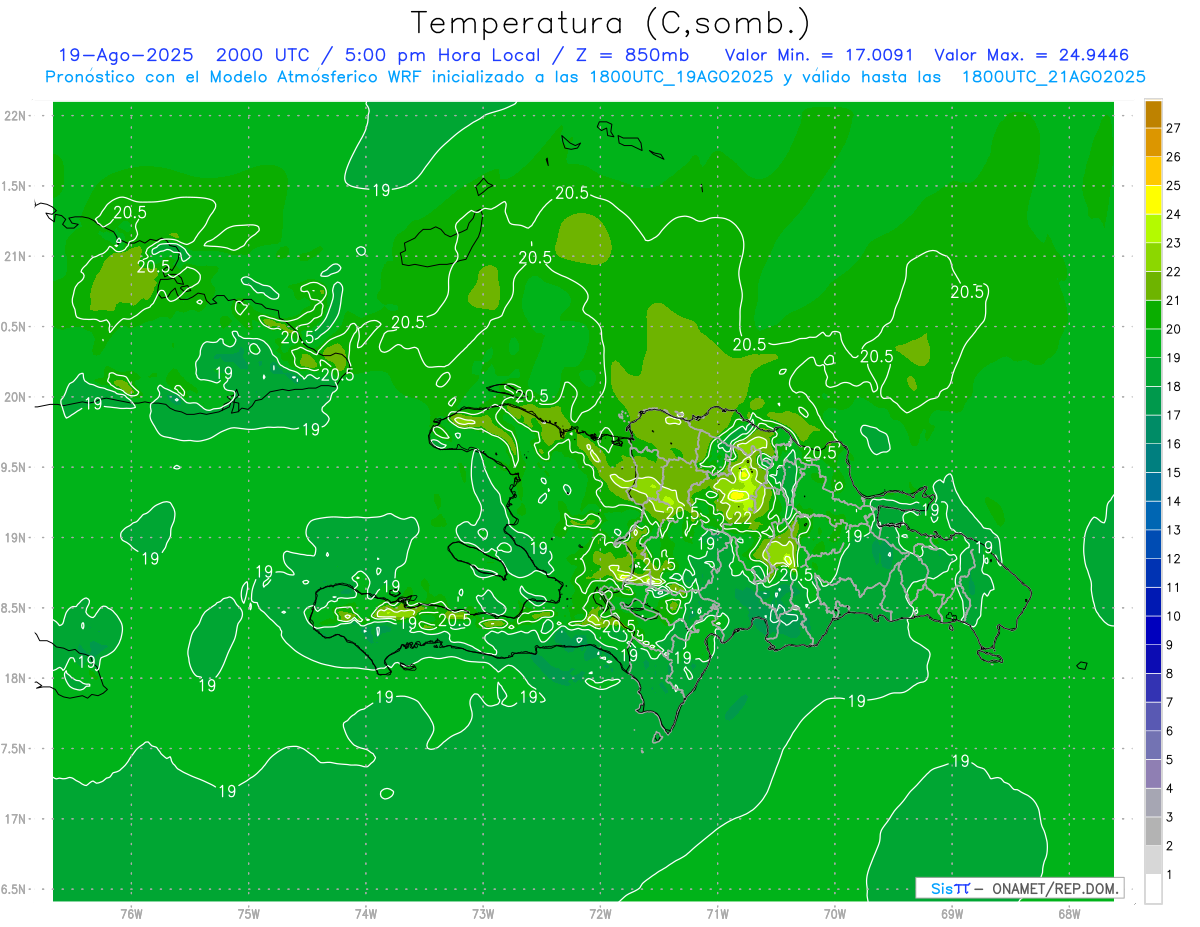The image size is (1200, 927).
Task: Click 'Pronóstico con el Modelo Atmosferico WRF' text
Action: [235, 78]
